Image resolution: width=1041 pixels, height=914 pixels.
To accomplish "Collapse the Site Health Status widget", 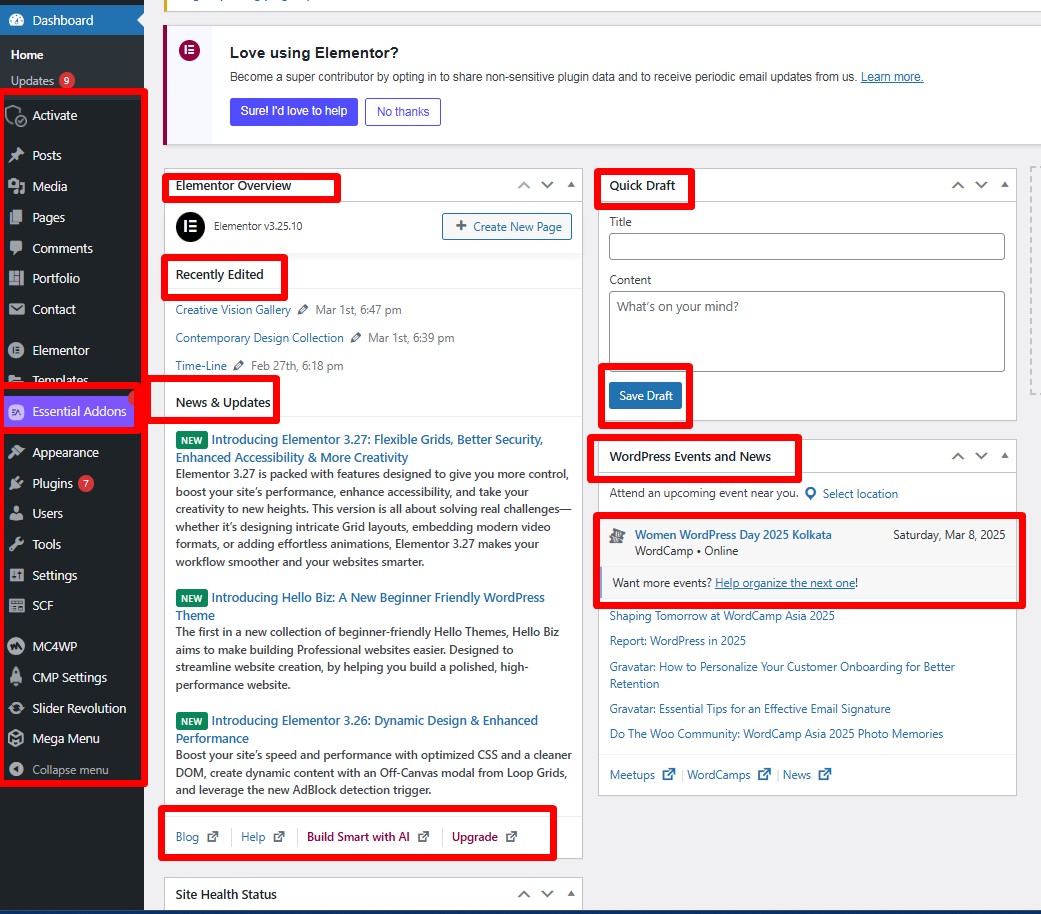I will click(571, 894).
